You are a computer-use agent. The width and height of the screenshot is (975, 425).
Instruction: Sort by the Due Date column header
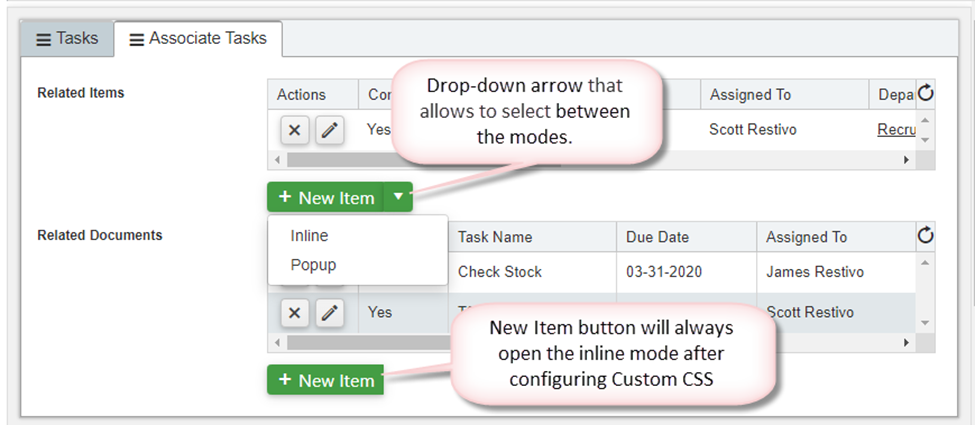click(x=657, y=237)
